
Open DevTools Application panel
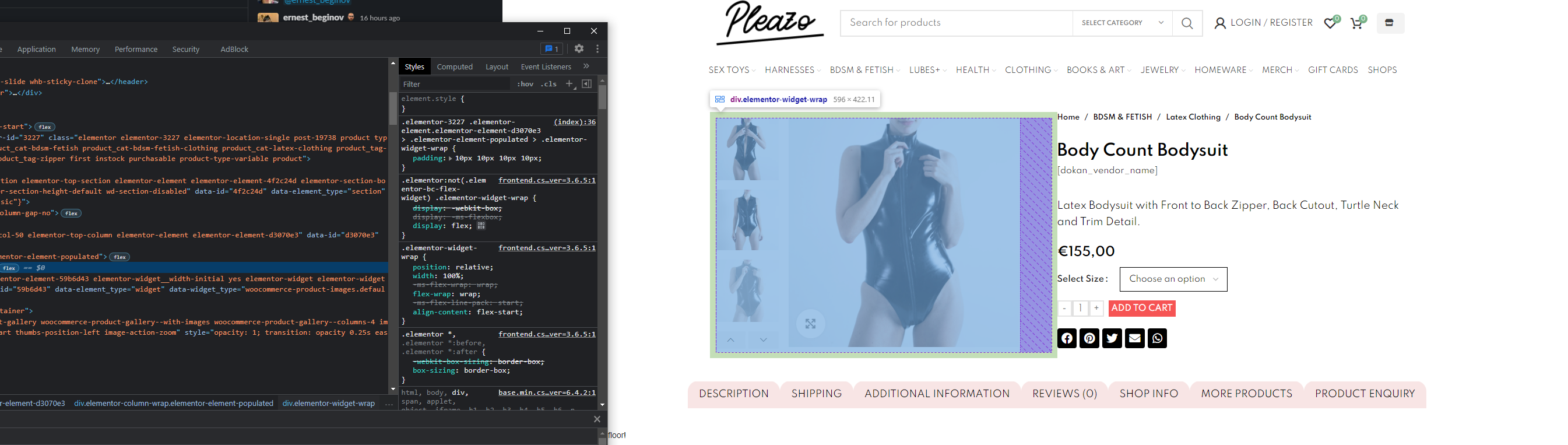coord(37,50)
